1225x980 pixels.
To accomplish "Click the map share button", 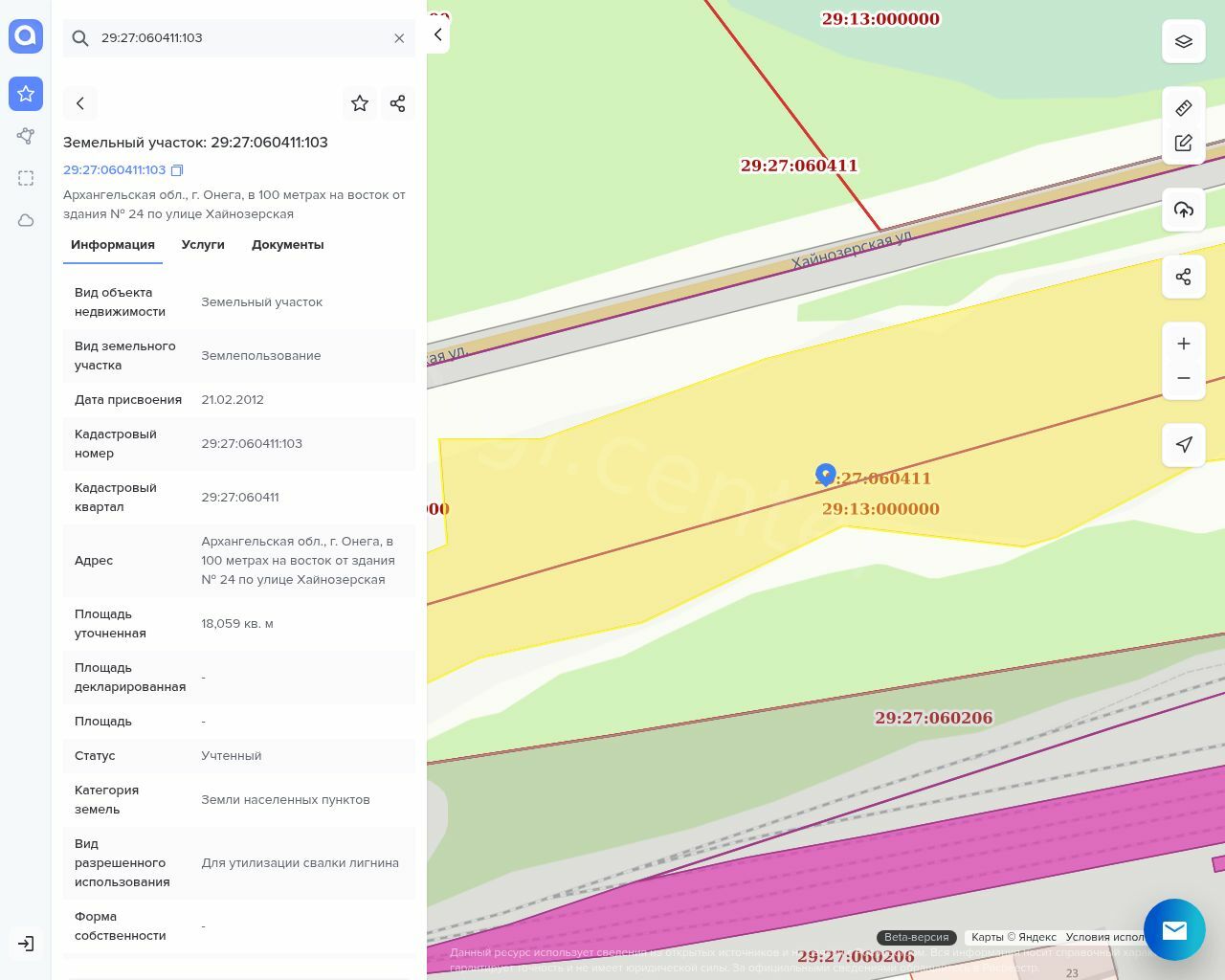I will pos(1183,278).
